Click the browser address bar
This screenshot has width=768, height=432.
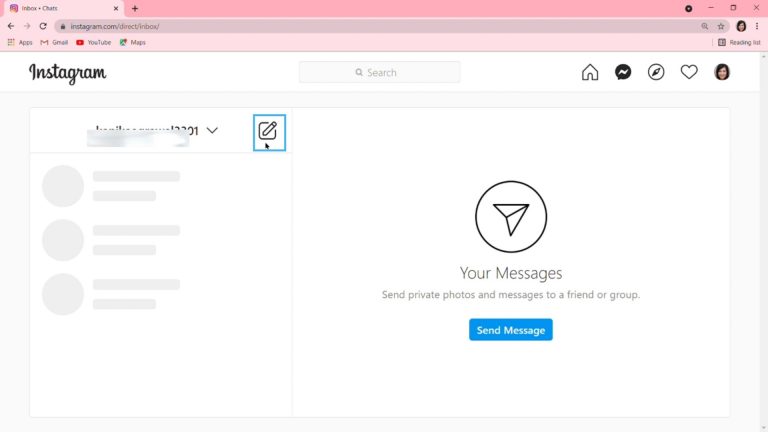click(x=380, y=26)
